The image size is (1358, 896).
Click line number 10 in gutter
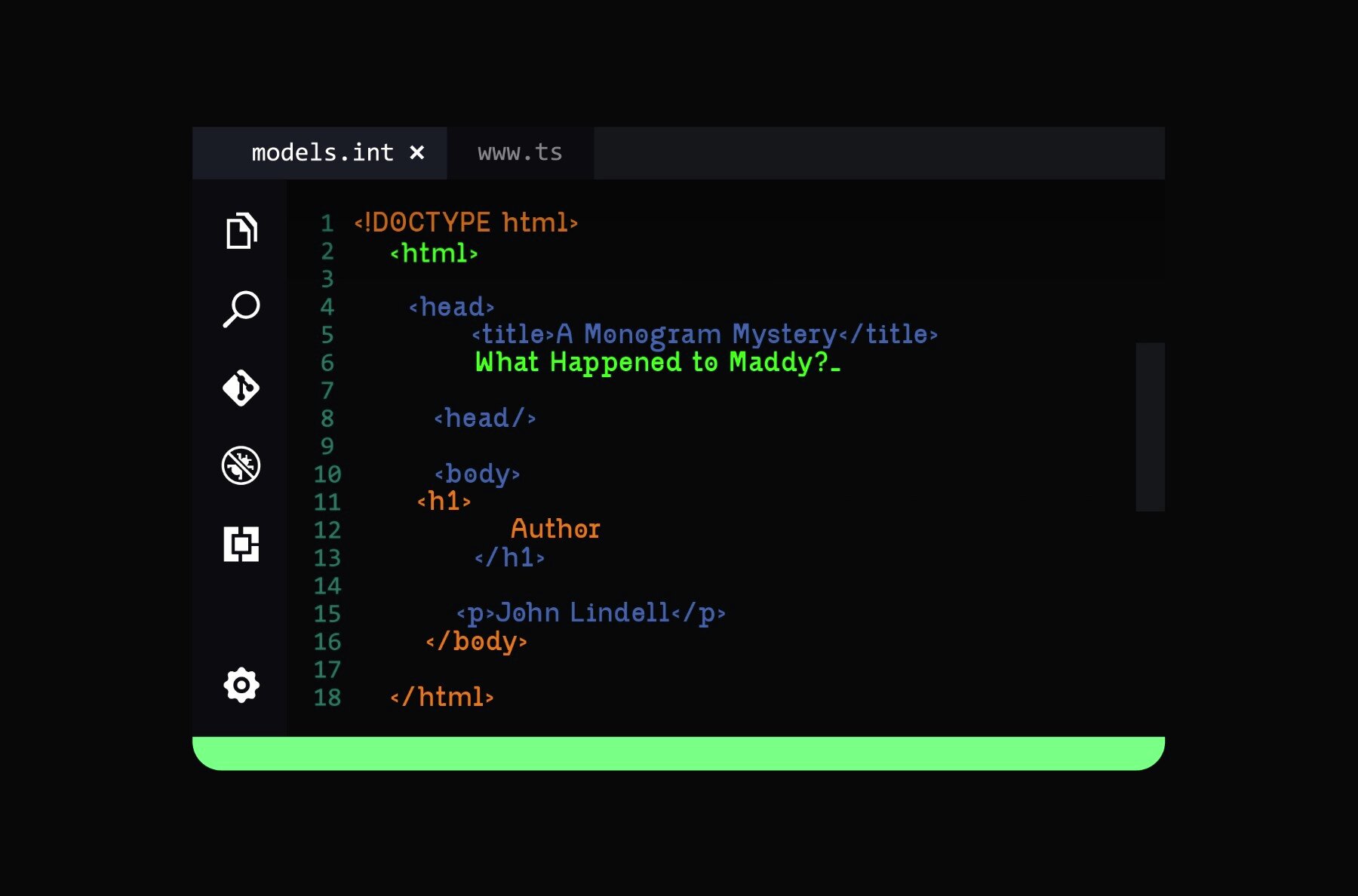coord(327,474)
